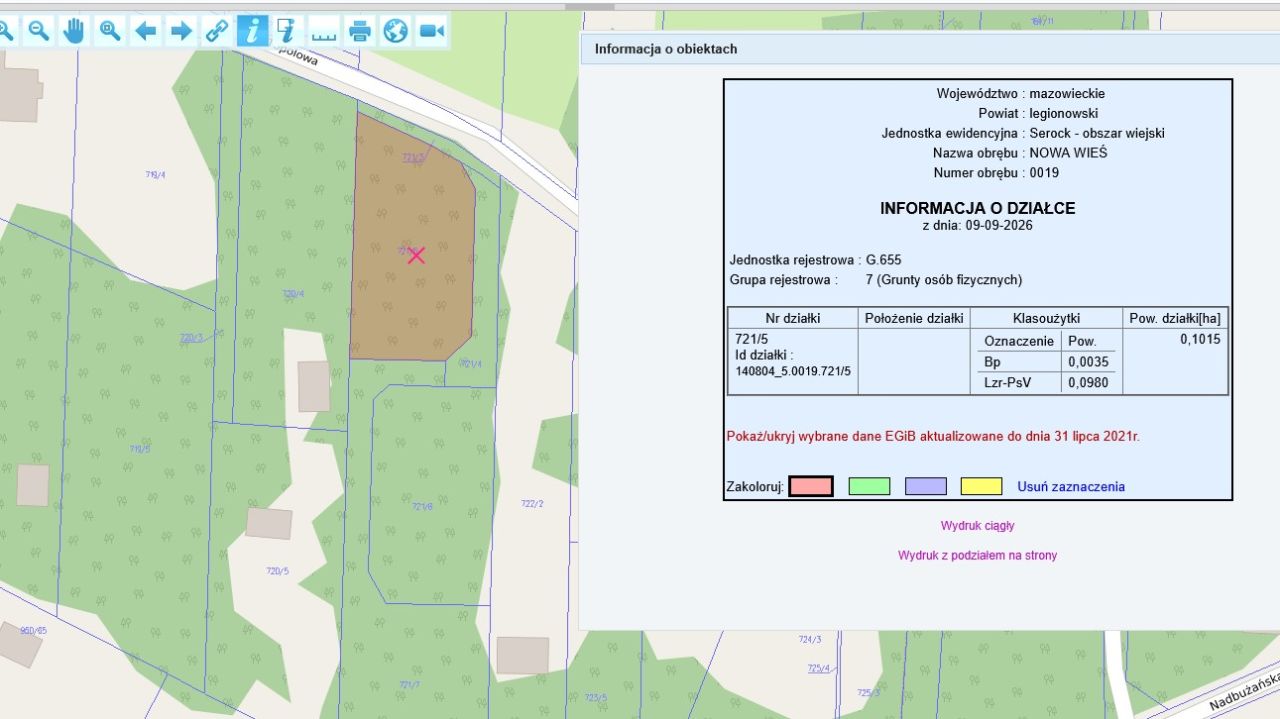This screenshot has height=719, width=1280.
Task: Activate the measure ruler tool
Action: 324,31
